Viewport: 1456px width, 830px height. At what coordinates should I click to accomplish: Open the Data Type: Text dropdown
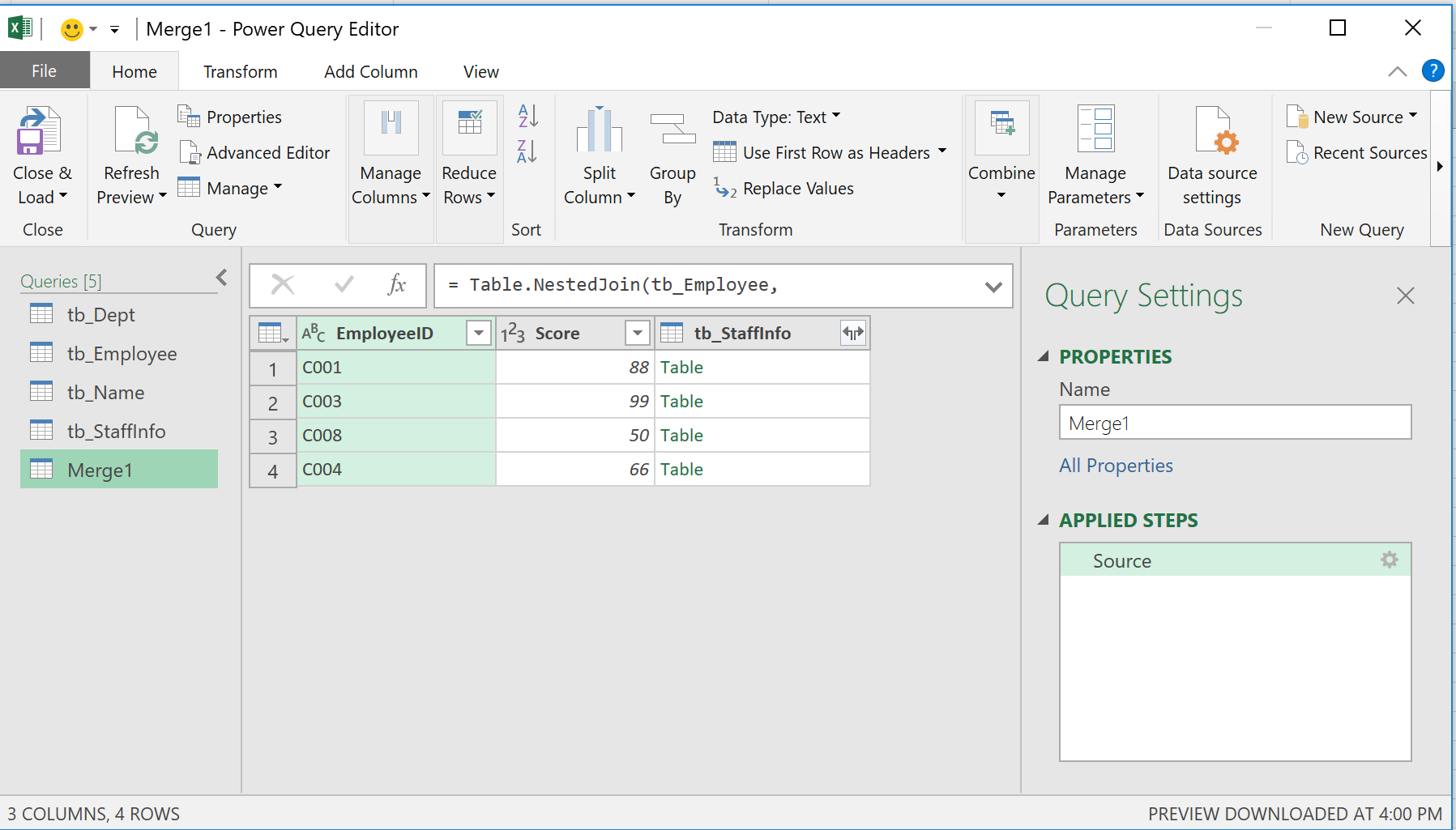coord(776,117)
